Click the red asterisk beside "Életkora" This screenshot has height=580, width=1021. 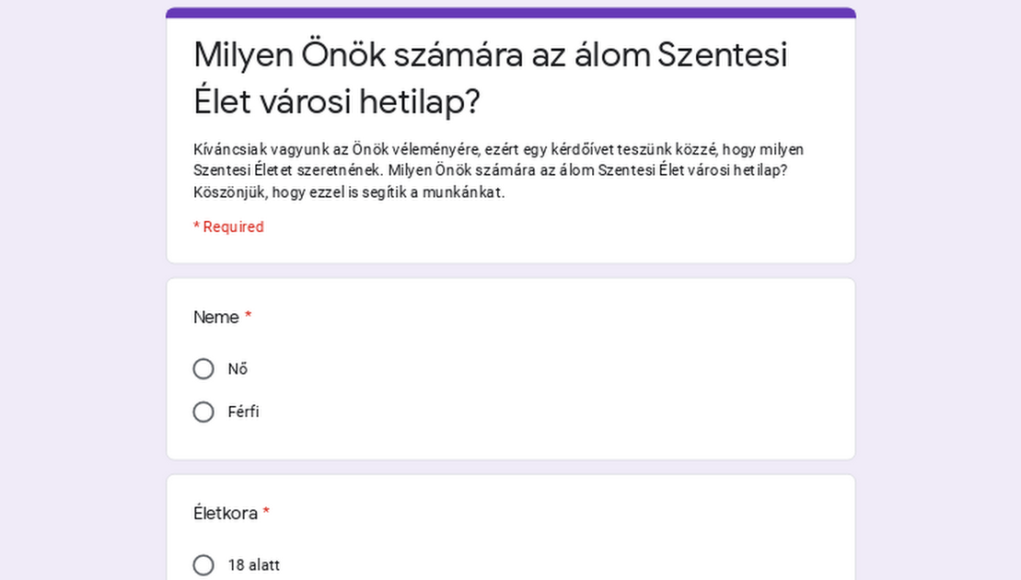tap(266, 513)
